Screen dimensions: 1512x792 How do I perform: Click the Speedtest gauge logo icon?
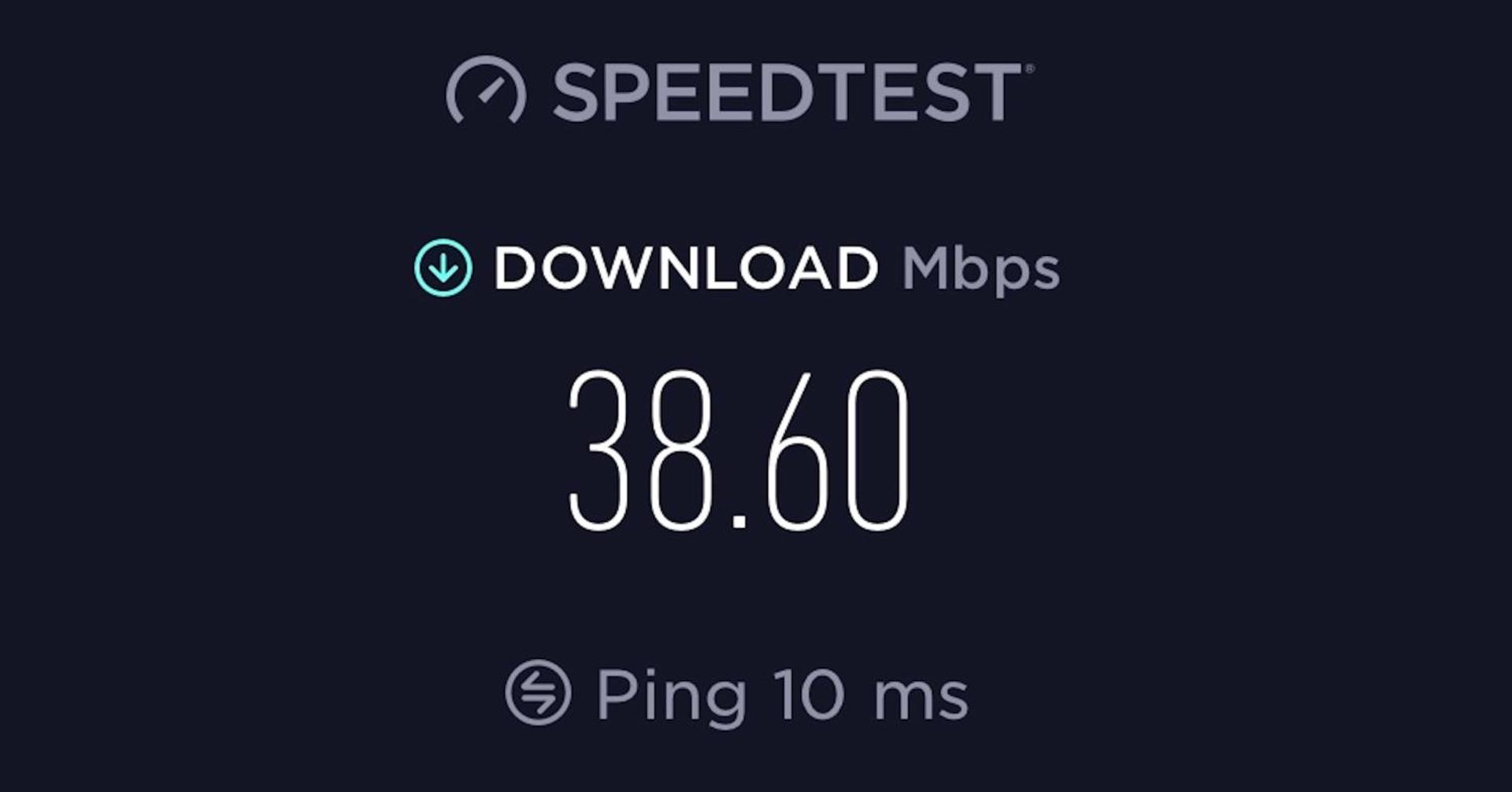point(486,90)
